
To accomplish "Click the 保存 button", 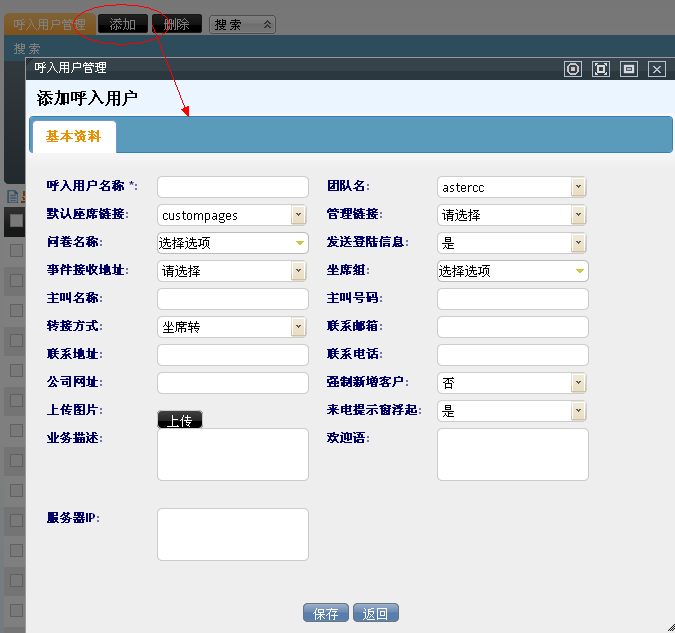I will click(x=325, y=614).
